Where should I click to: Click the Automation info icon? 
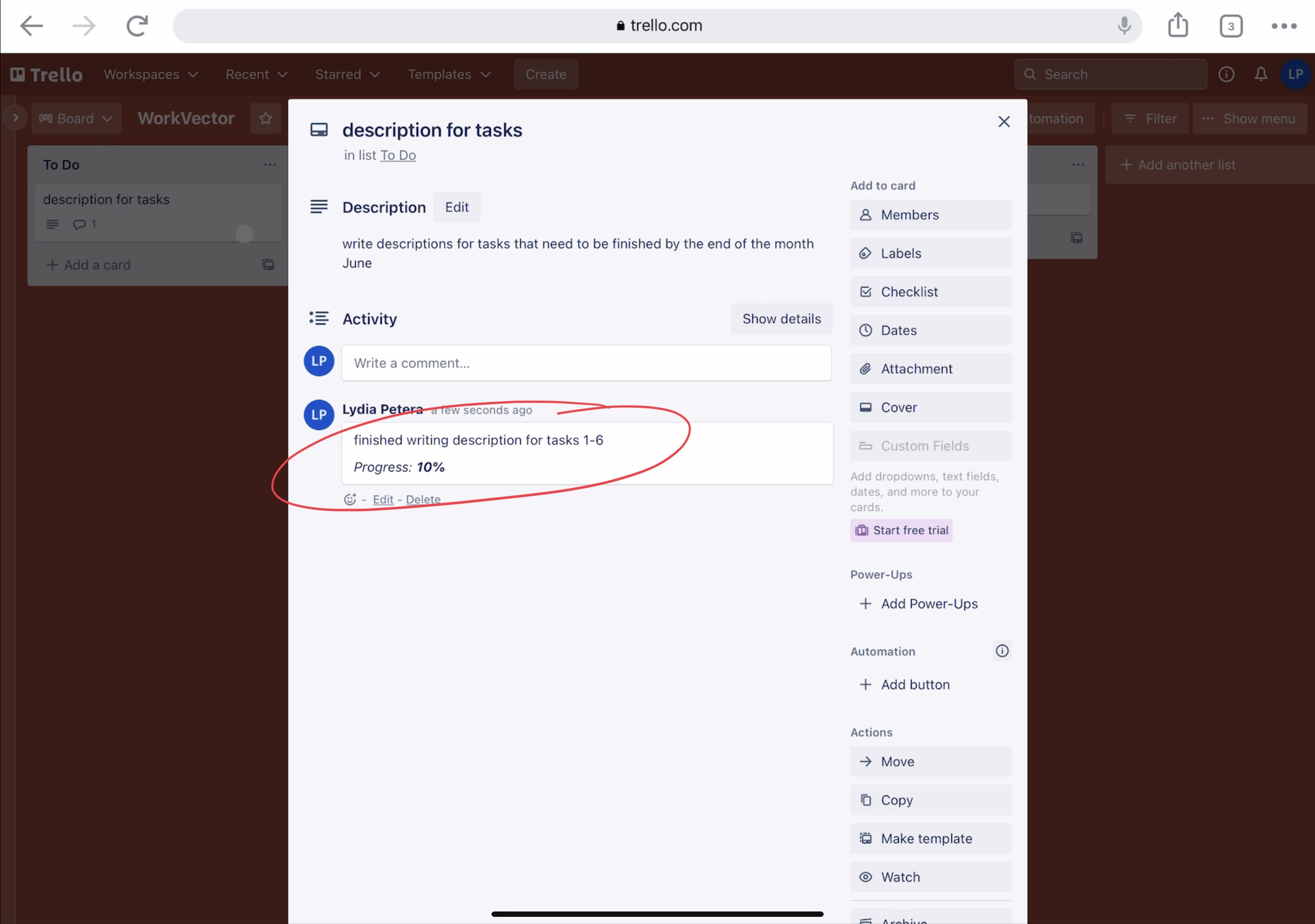tap(1002, 651)
